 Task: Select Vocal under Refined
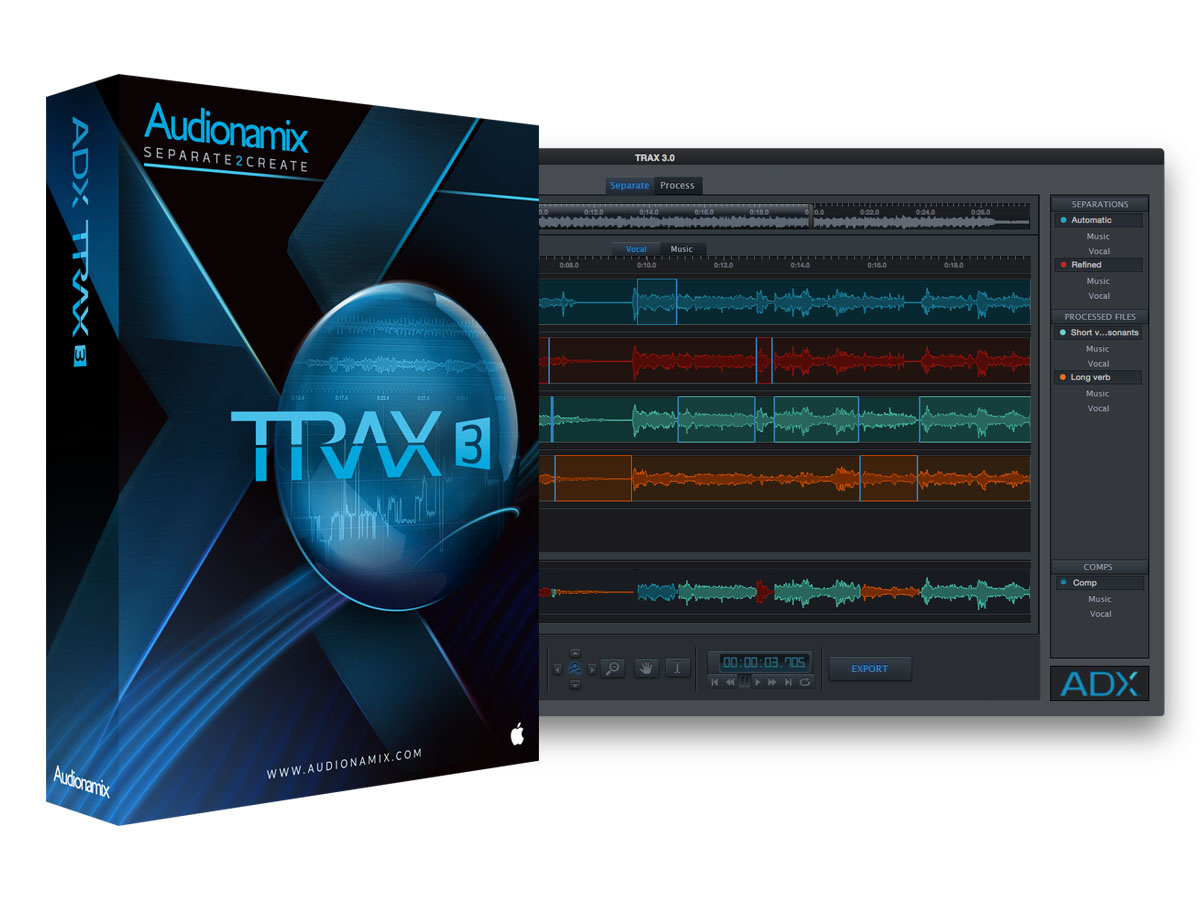[x=1098, y=296]
